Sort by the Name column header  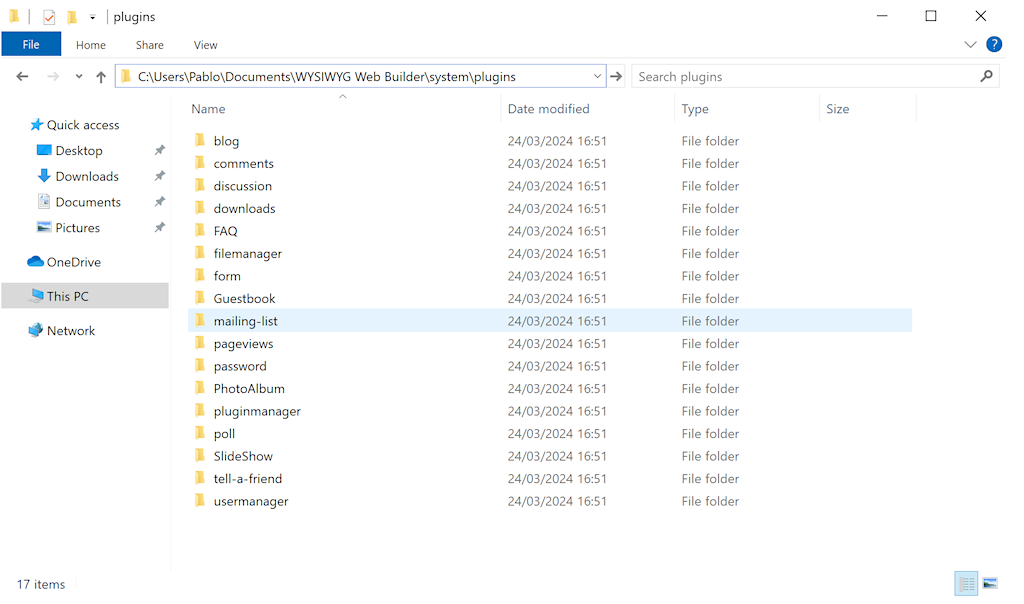[x=208, y=109]
